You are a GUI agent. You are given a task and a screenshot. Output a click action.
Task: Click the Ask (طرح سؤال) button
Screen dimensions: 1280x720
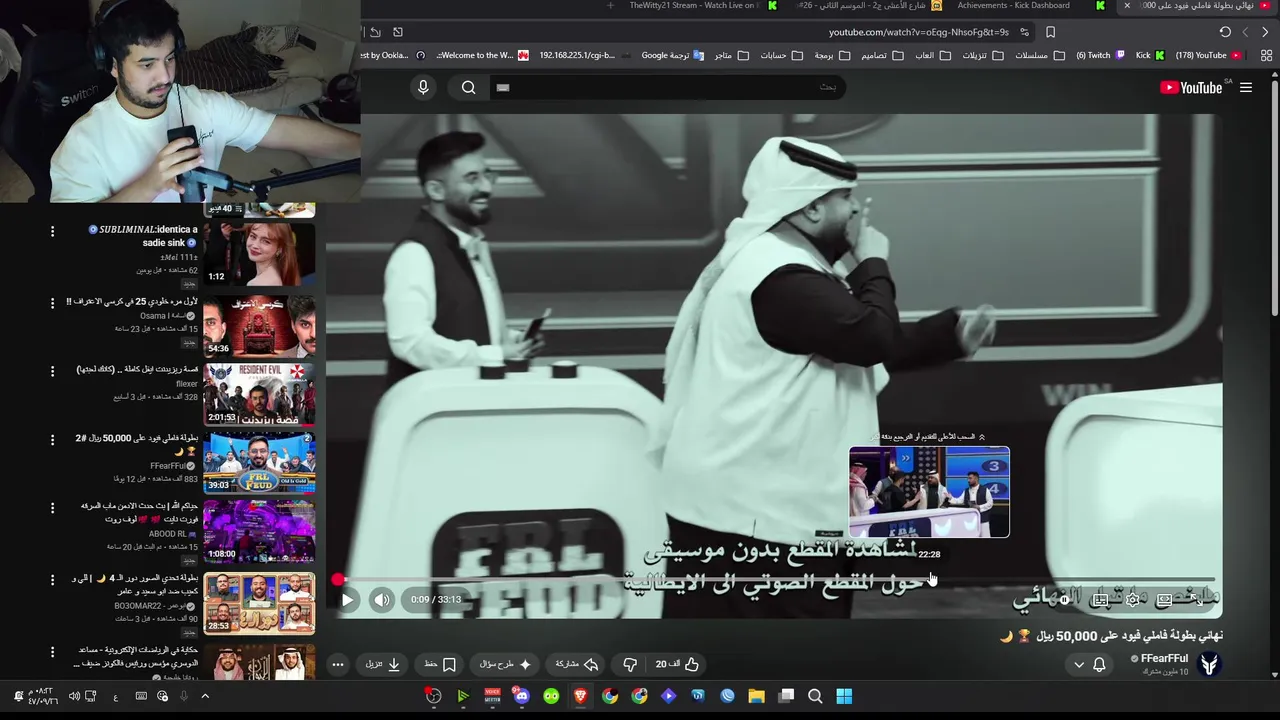tap(505, 664)
